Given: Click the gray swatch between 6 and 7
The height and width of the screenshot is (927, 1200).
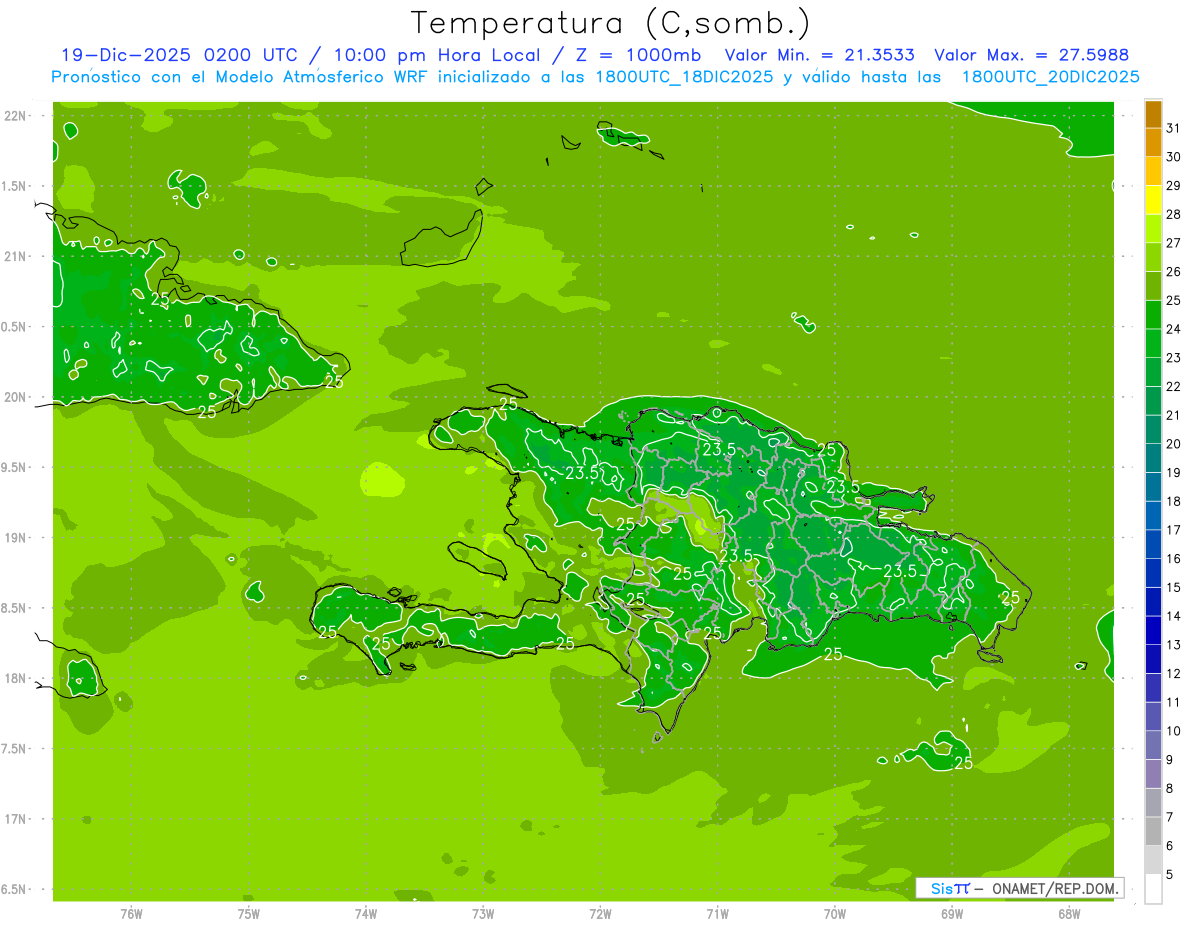Looking at the screenshot, I should (1153, 831).
